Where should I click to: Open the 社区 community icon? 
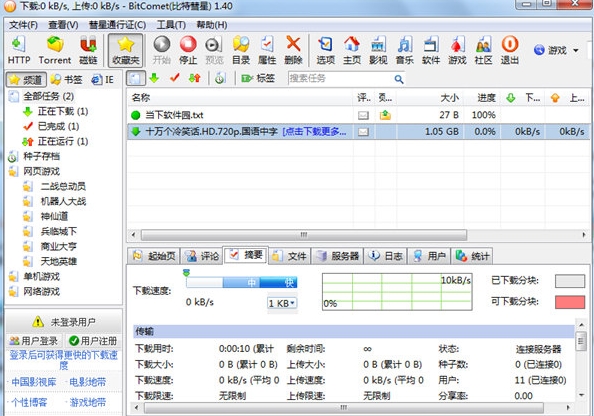coord(483,50)
